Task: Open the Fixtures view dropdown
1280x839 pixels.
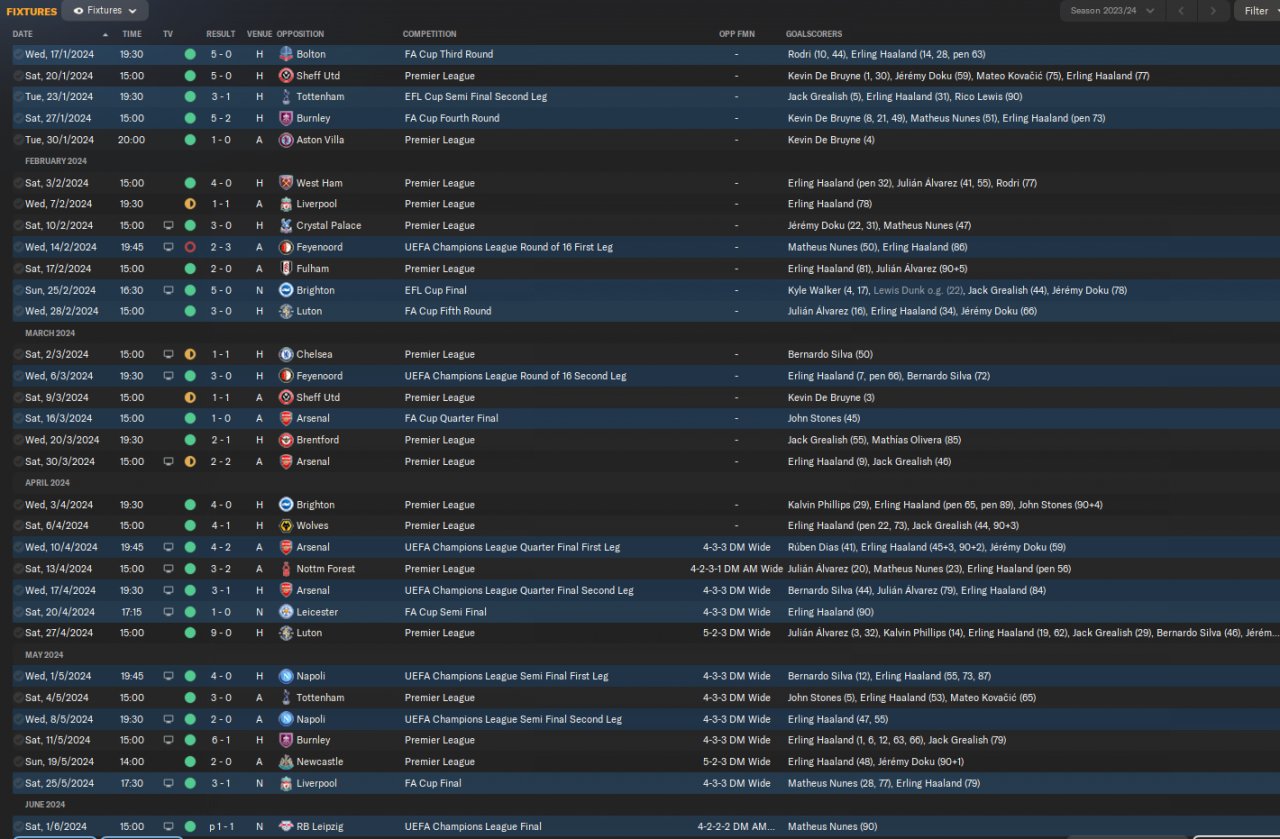Action: click(105, 11)
